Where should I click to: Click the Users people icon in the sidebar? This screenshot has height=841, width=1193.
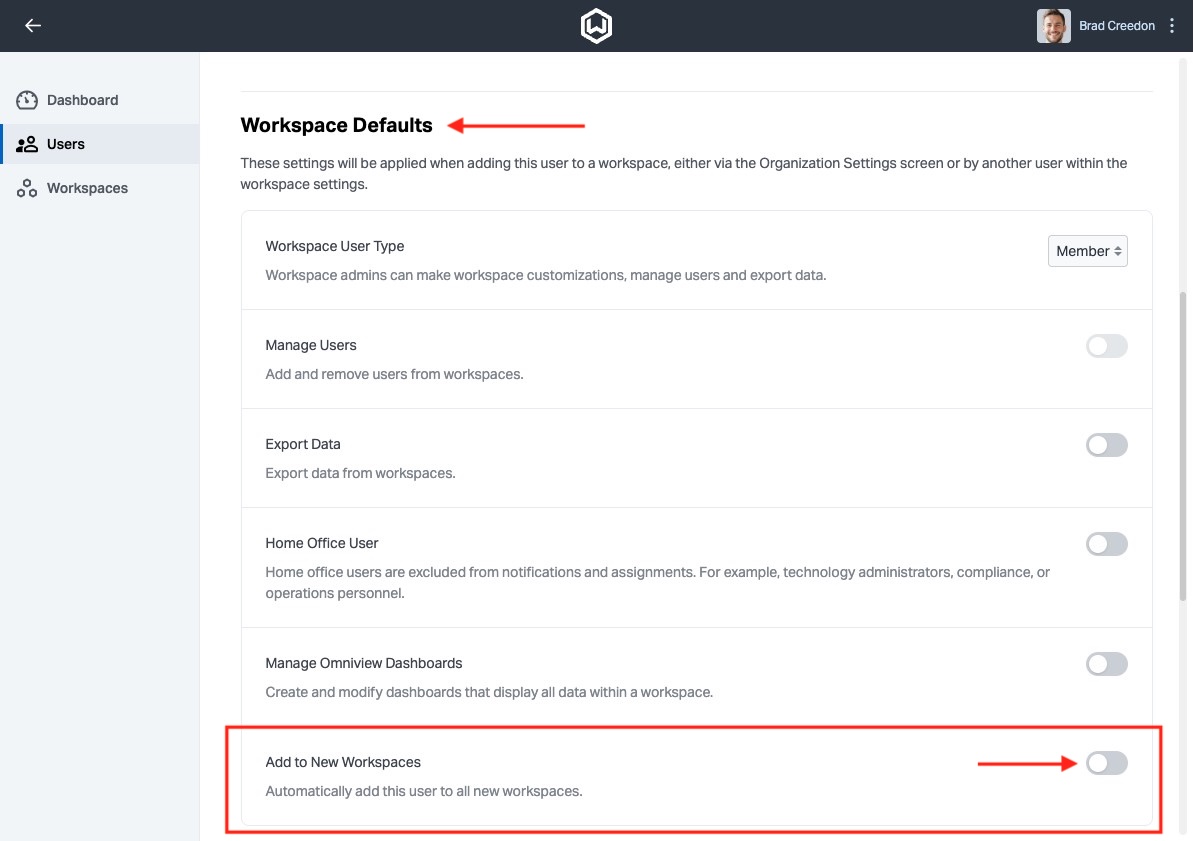coord(27,144)
